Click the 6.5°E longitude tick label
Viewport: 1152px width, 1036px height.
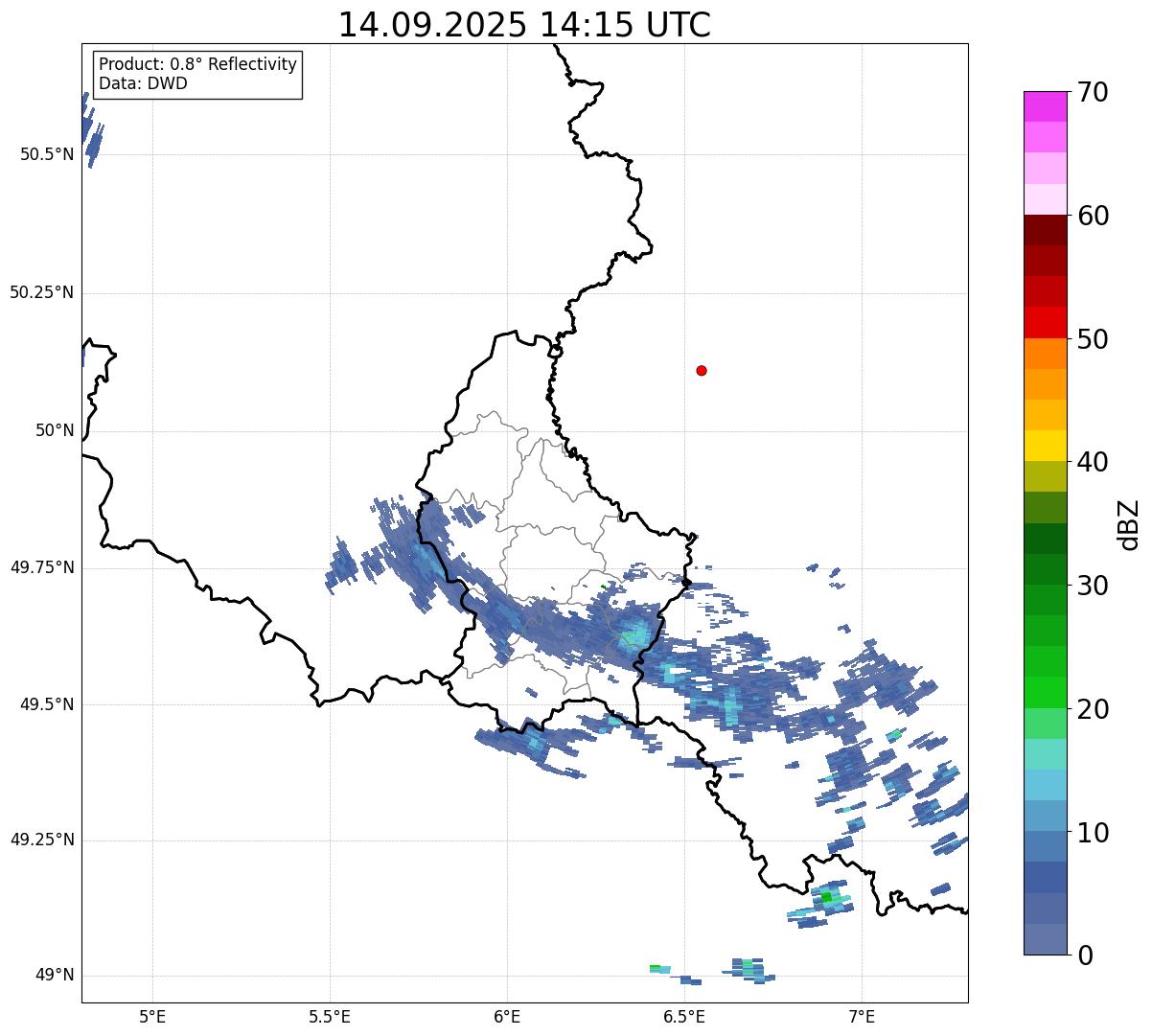coord(684,1016)
